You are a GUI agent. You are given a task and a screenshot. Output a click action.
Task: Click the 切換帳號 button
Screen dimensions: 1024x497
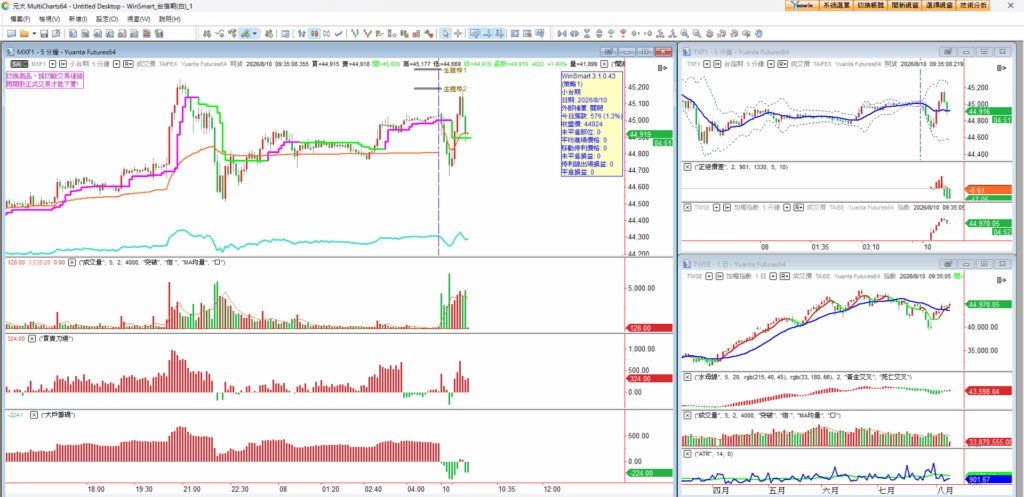(871, 5)
